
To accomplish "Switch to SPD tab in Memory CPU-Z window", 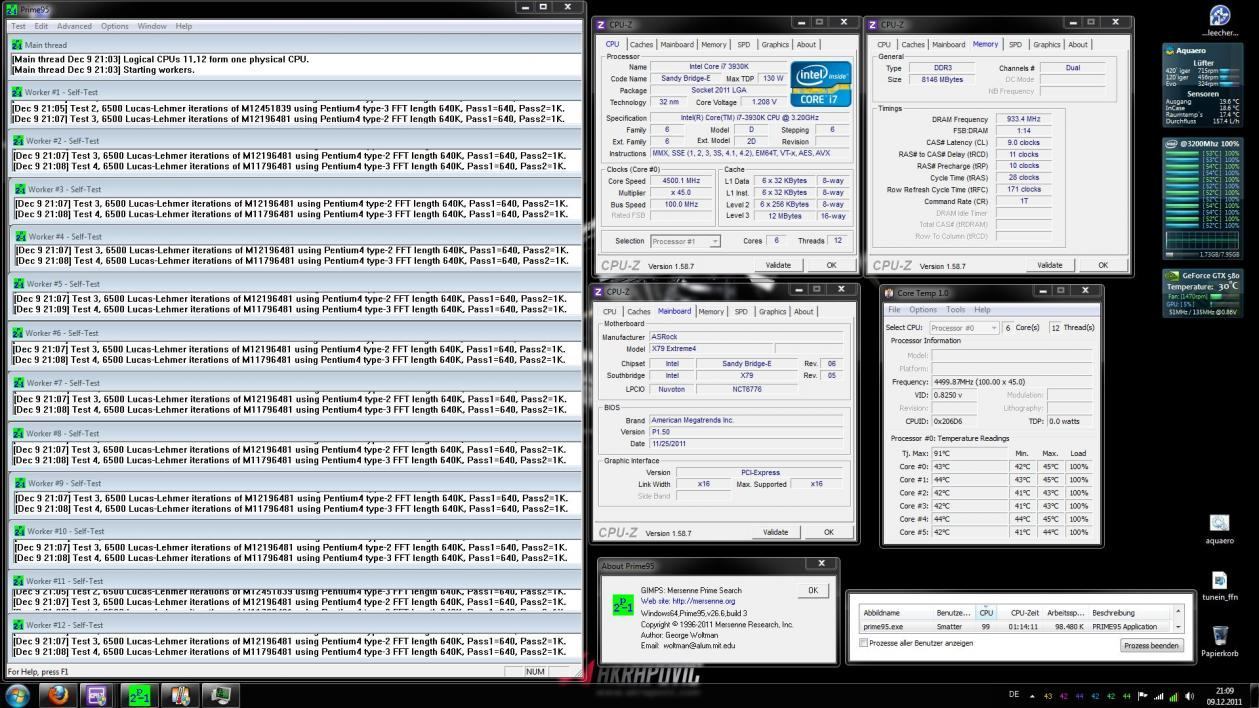I will click(x=1015, y=44).
